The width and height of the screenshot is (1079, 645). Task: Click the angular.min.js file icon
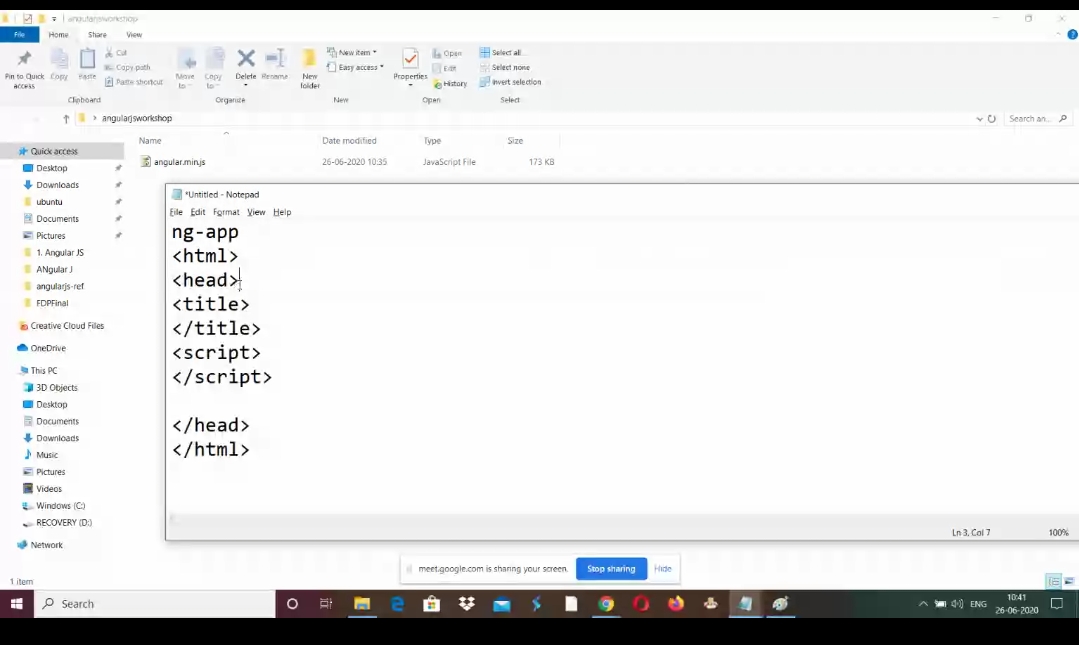[146, 162]
